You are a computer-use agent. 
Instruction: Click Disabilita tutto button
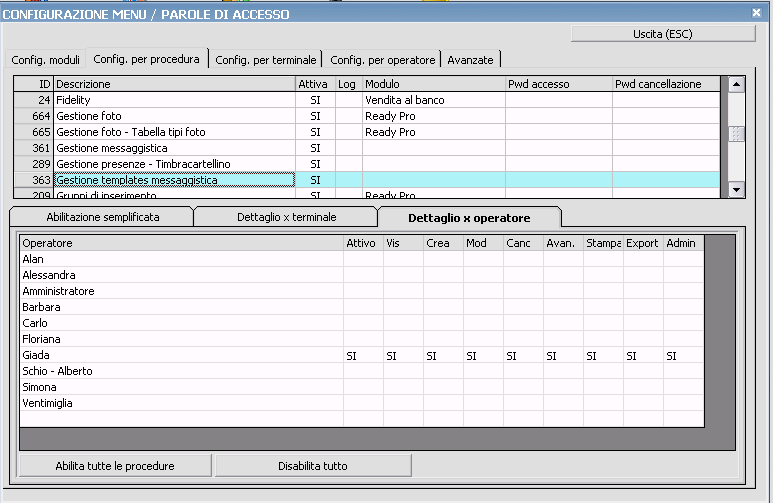313,466
